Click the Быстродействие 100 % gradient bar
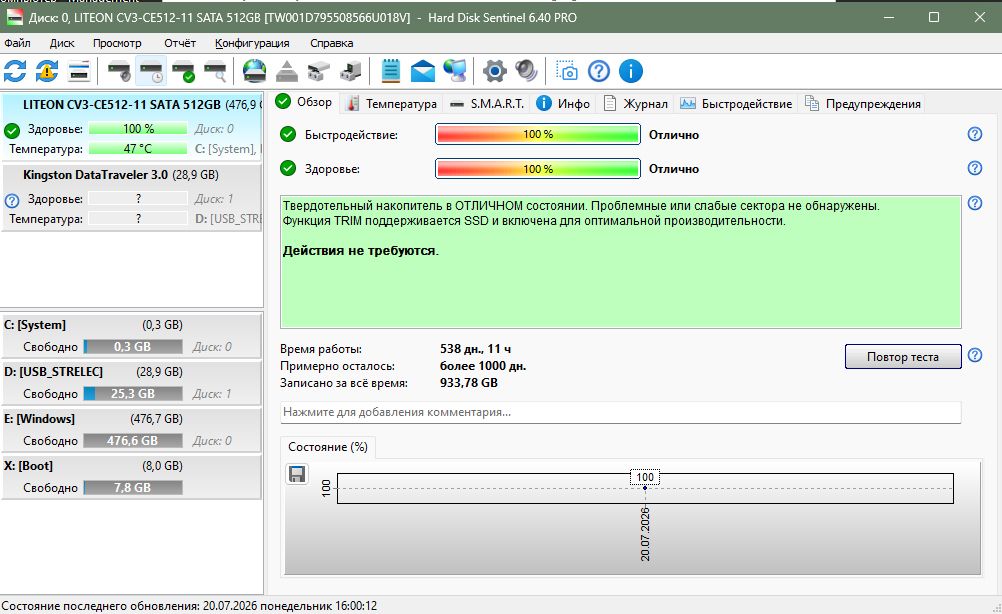 (537, 134)
